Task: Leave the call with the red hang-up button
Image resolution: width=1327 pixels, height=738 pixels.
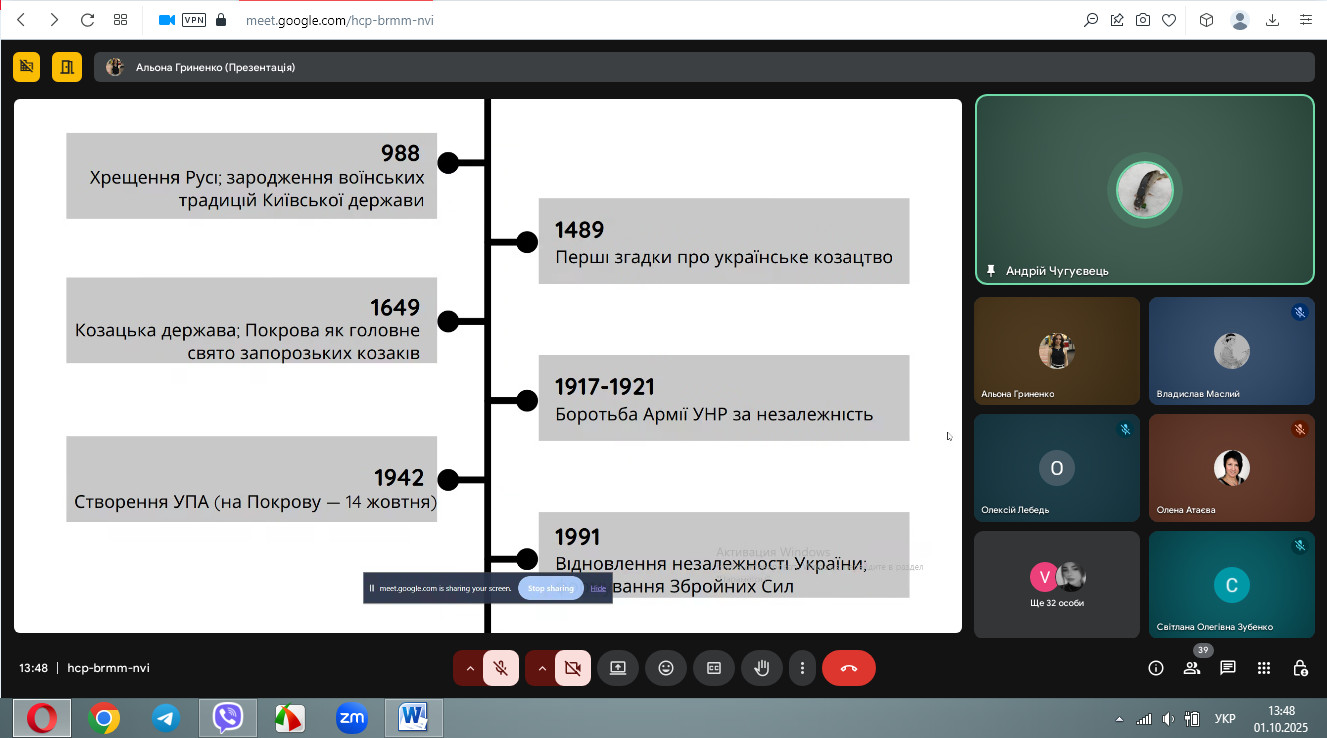Action: click(x=849, y=668)
